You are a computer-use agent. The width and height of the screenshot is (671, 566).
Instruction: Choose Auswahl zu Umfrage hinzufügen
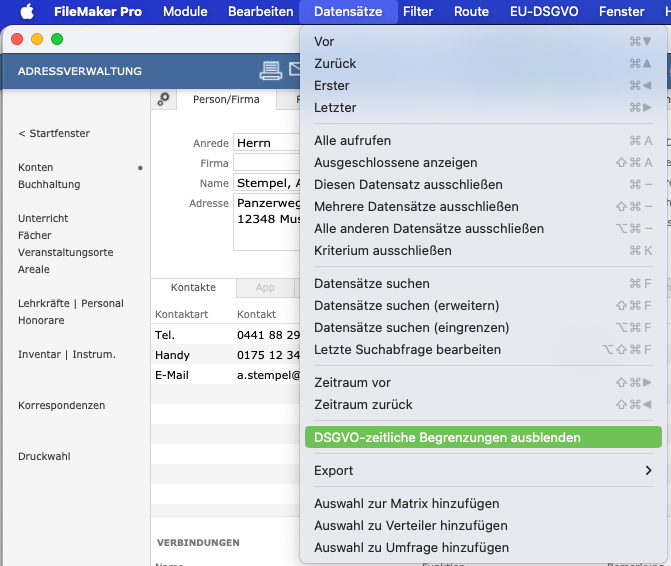click(483, 548)
